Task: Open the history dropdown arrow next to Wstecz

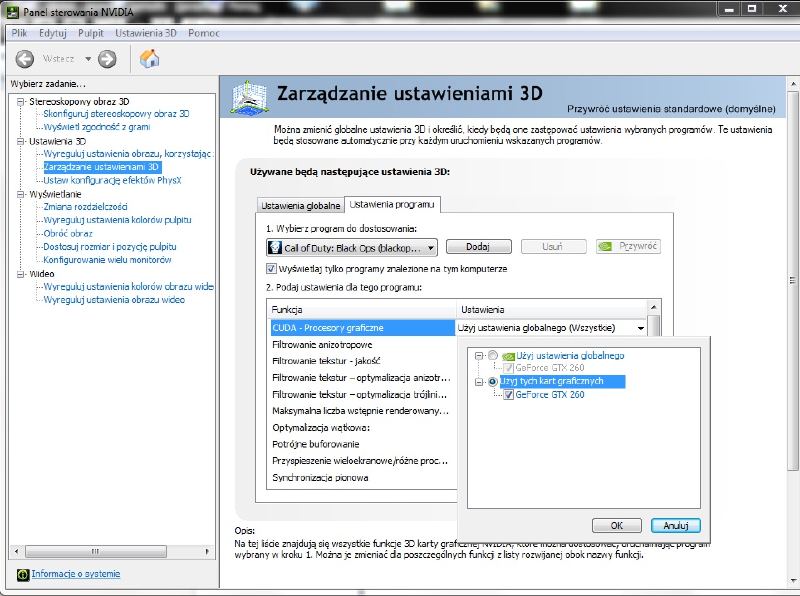Action: click(x=88, y=59)
